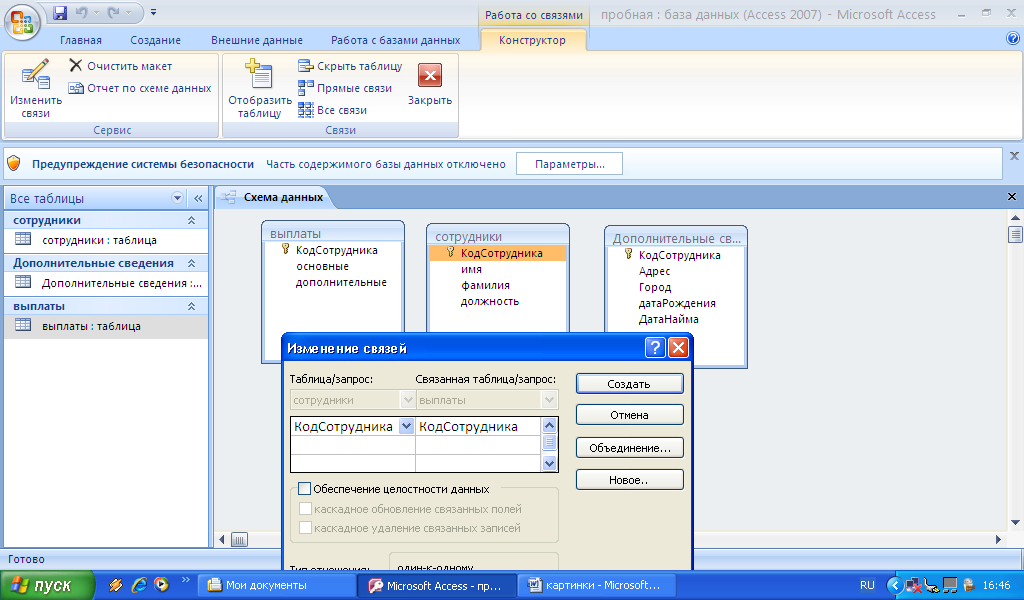This screenshot has height=600, width=1024.
Task: Select the Конструктор tab
Action: pos(532,40)
